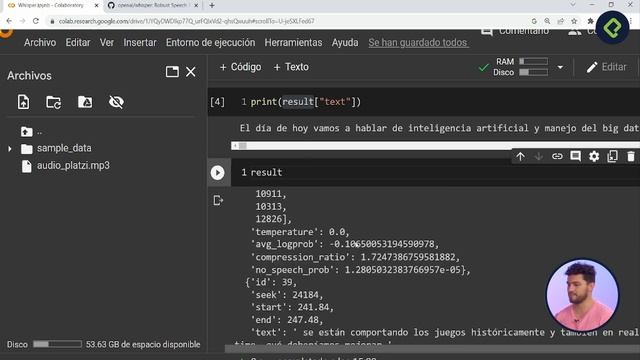Switch to the Whisper Colaboratory browser tab
Screen dimensions: 640x360
(x=51, y=5)
